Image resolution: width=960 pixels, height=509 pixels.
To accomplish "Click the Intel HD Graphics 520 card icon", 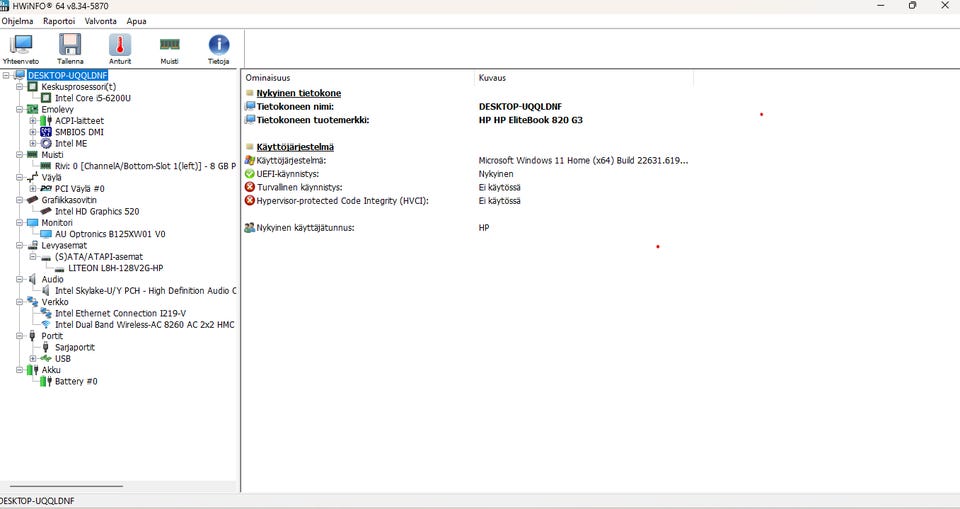I will coord(46,211).
